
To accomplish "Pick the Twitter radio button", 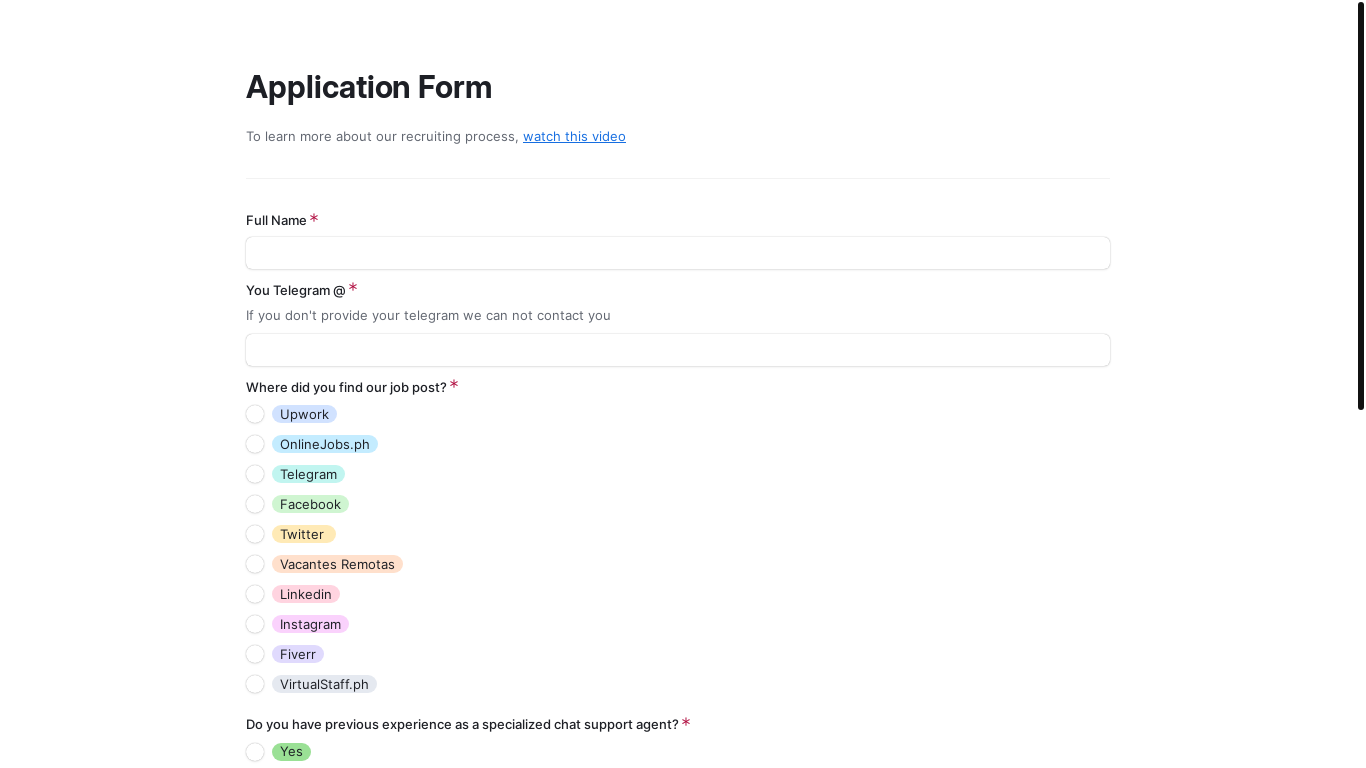I will (x=255, y=534).
